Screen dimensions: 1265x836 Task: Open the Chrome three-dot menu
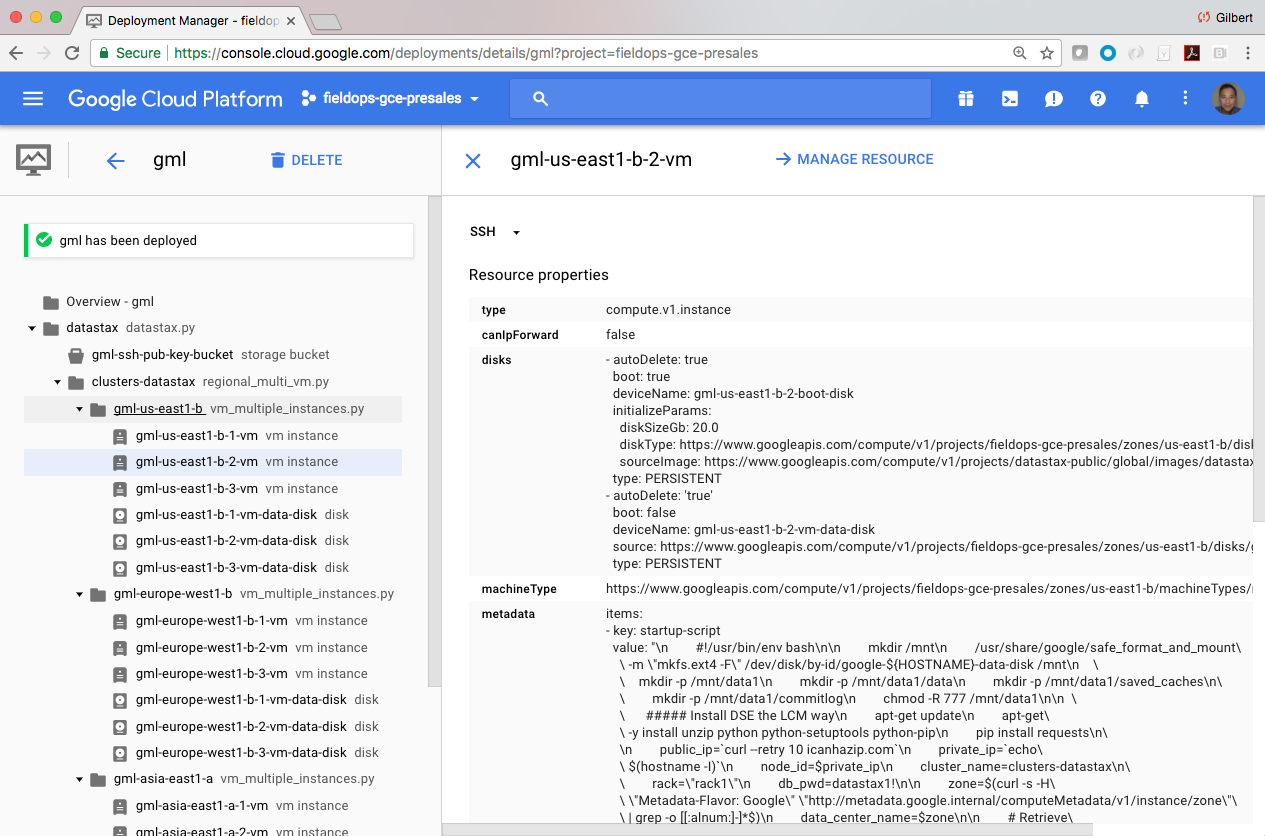[x=1248, y=53]
